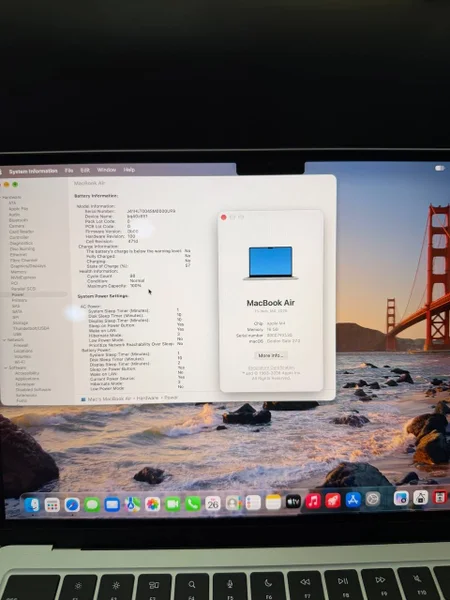Open the System Information app menu

[33, 171]
